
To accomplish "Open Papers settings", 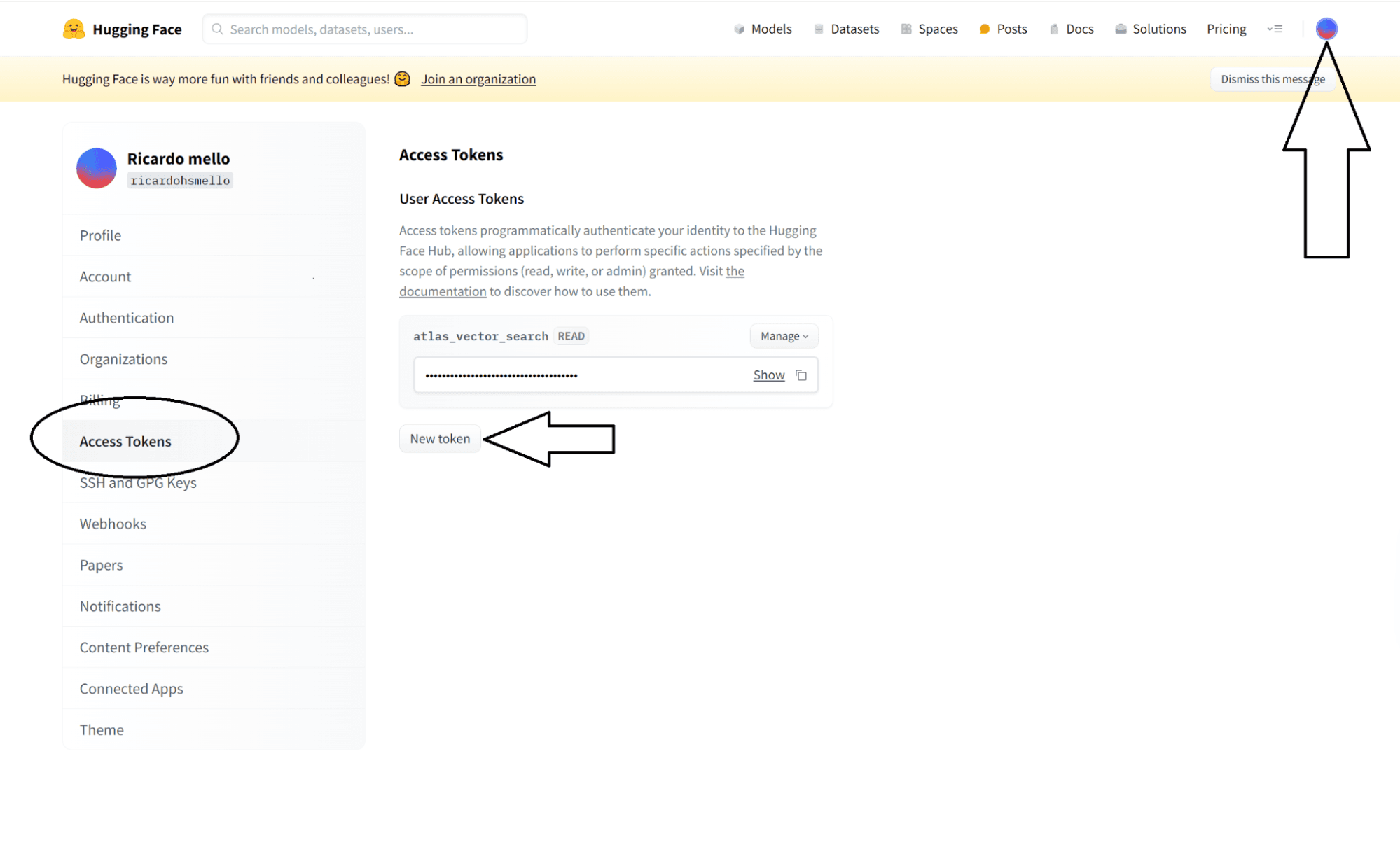I will click(214, 566).
